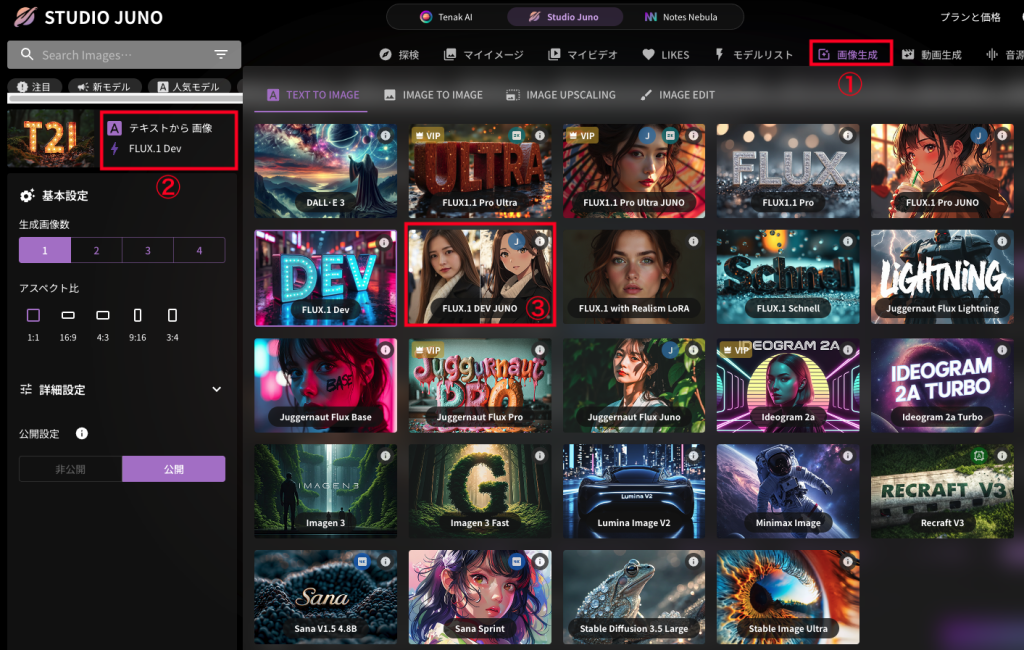This screenshot has height=650, width=1024.
Task: Open info icon on FLUX.1 Dev card
Action: click(385, 242)
